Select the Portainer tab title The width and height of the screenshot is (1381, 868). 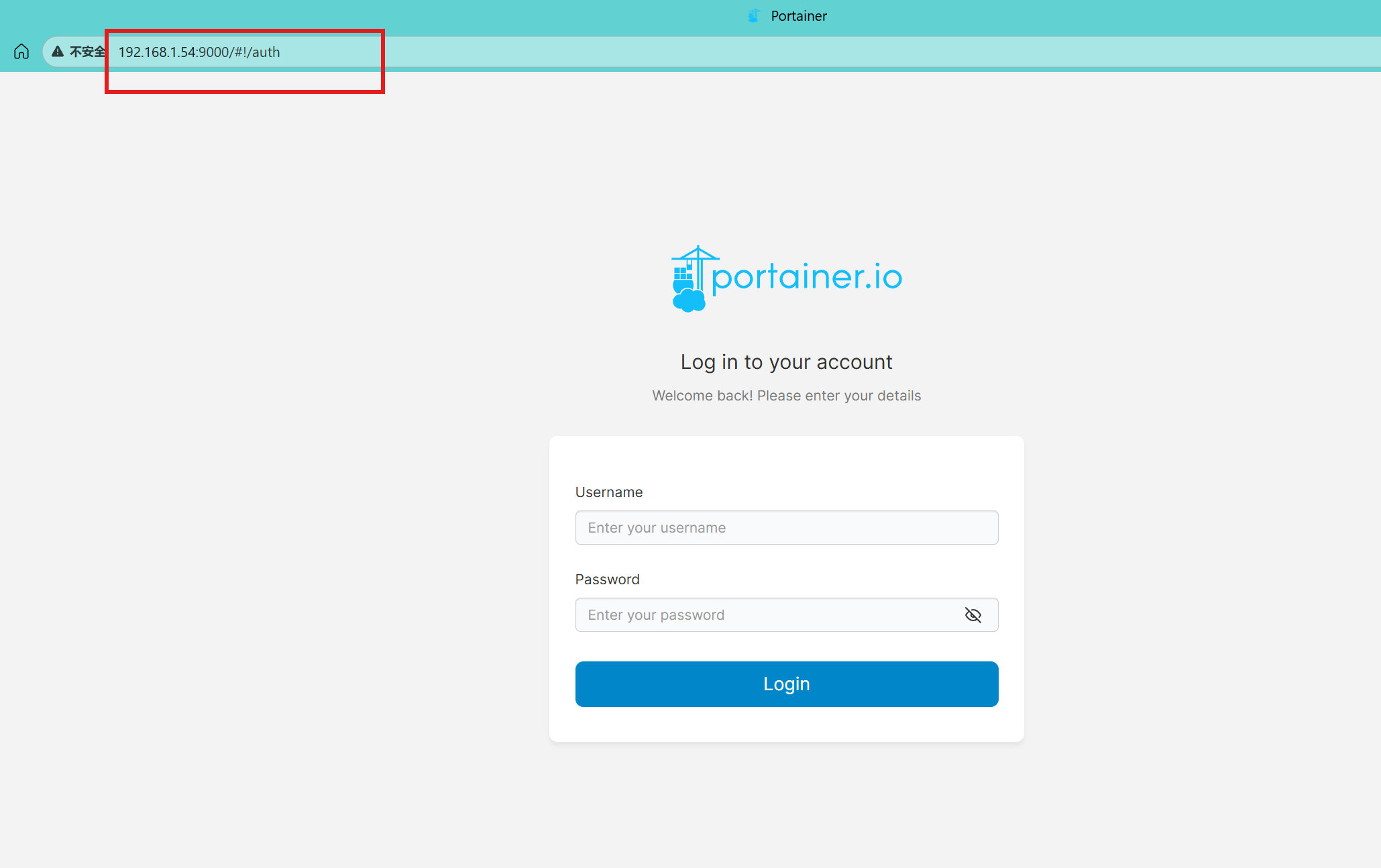pos(798,15)
